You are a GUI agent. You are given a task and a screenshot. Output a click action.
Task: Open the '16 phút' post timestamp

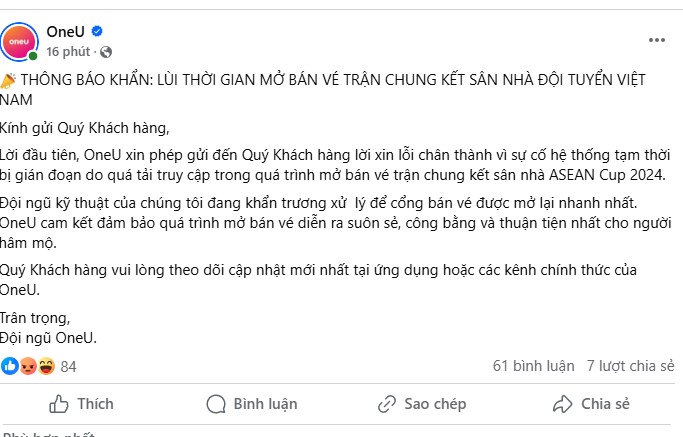[x=68, y=52]
